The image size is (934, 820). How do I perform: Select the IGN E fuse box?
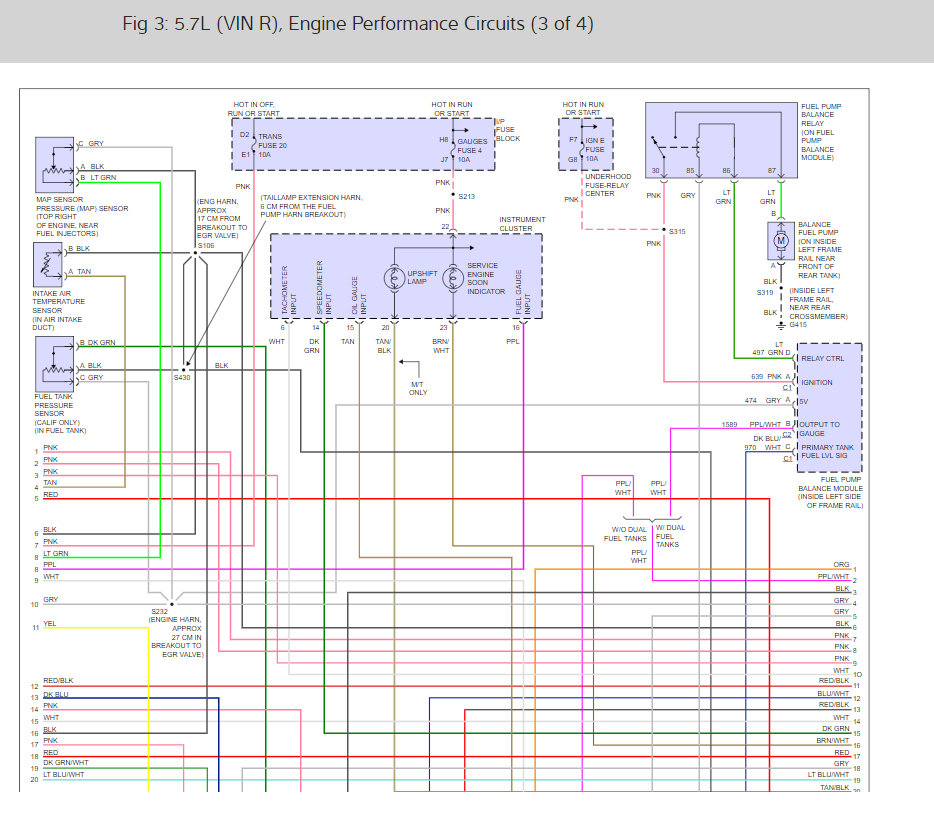coord(585,143)
